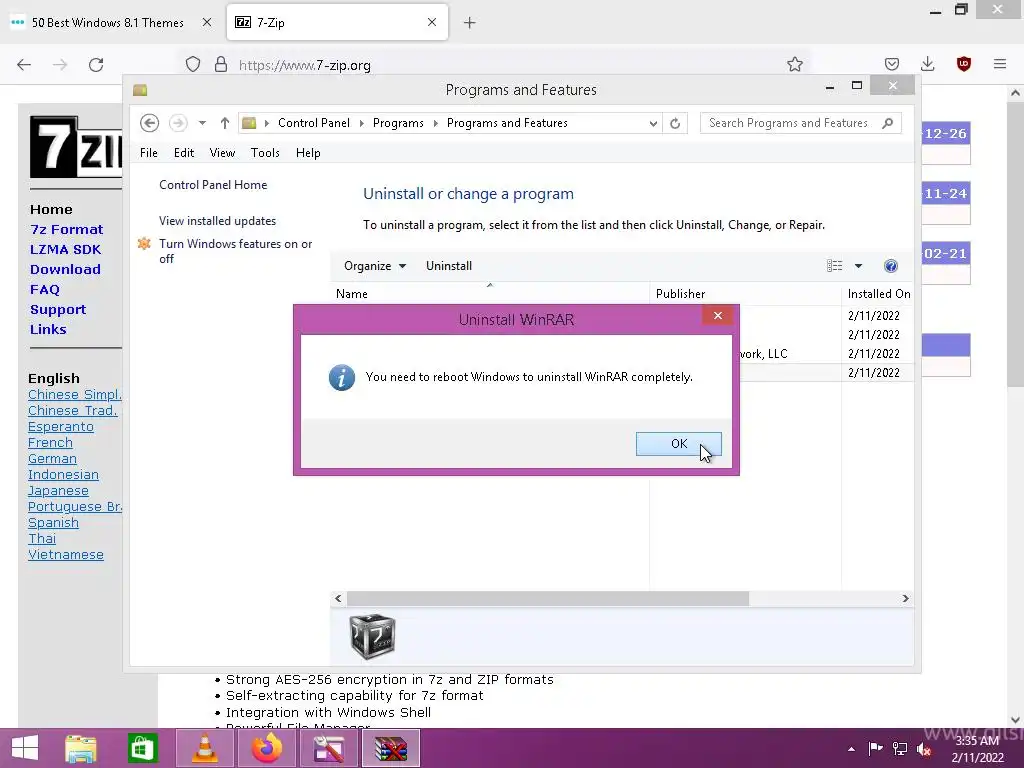Expand breadcrumb arrow after Control Panel

[361, 123]
